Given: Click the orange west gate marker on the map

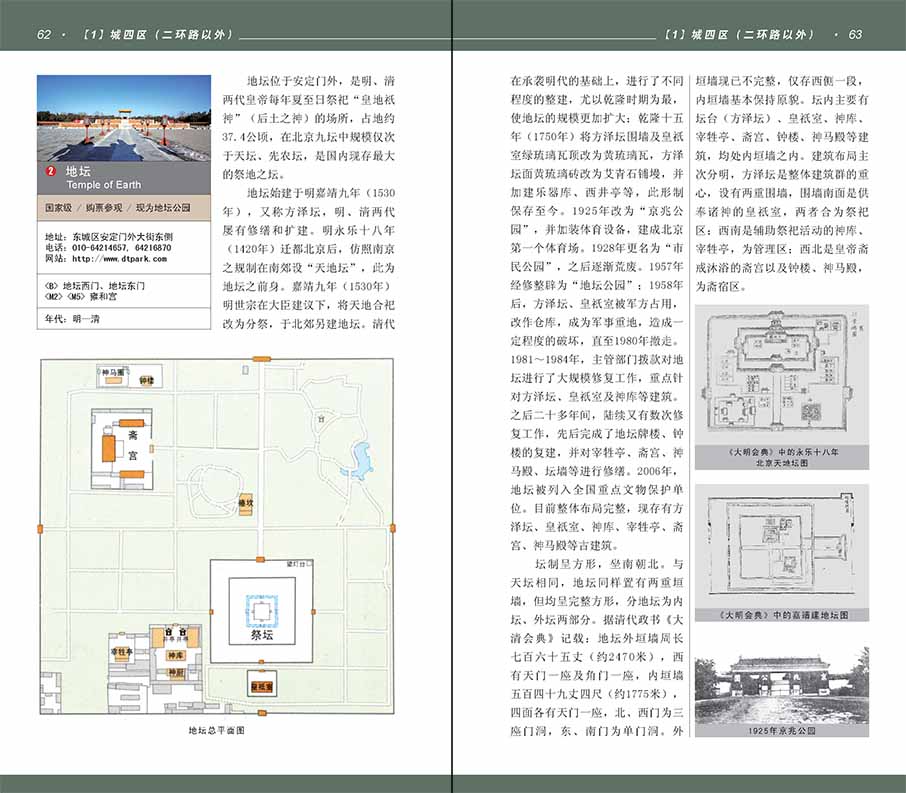Looking at the screenshot, I should 40,529.
